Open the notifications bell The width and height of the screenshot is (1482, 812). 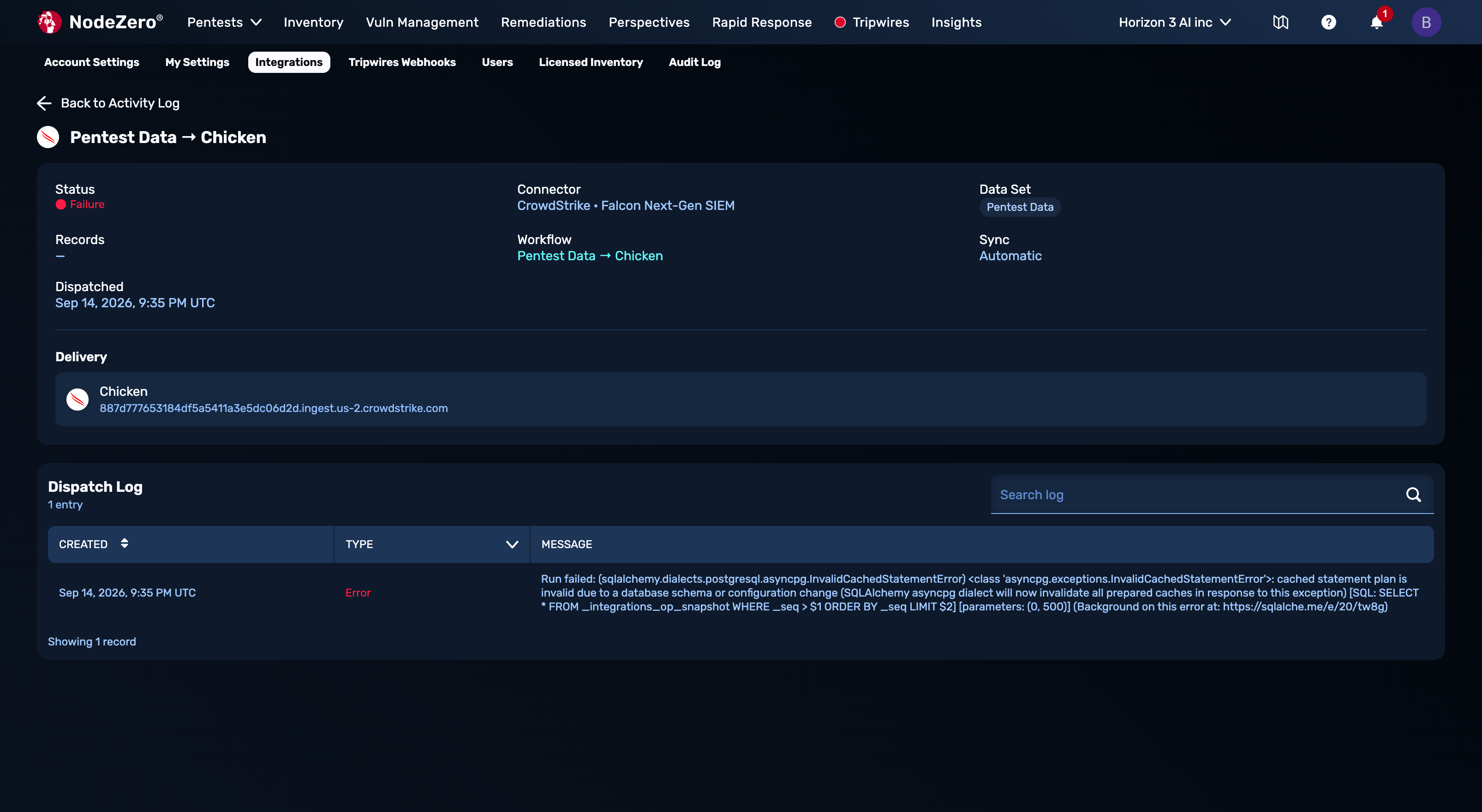click(1377, 23)
